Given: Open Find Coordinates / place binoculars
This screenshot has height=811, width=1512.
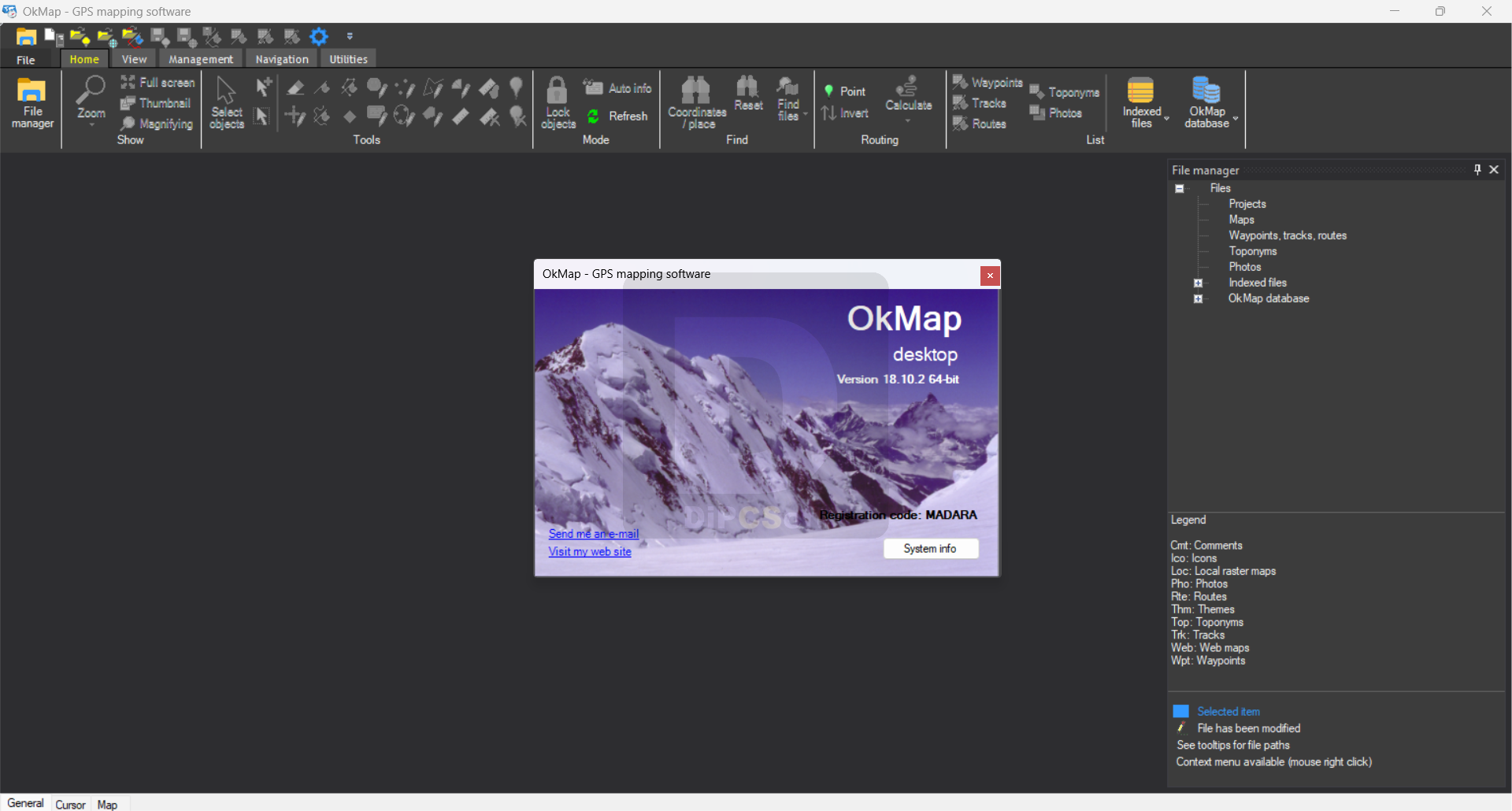Looking at the screenshot, I should [697, 103].
